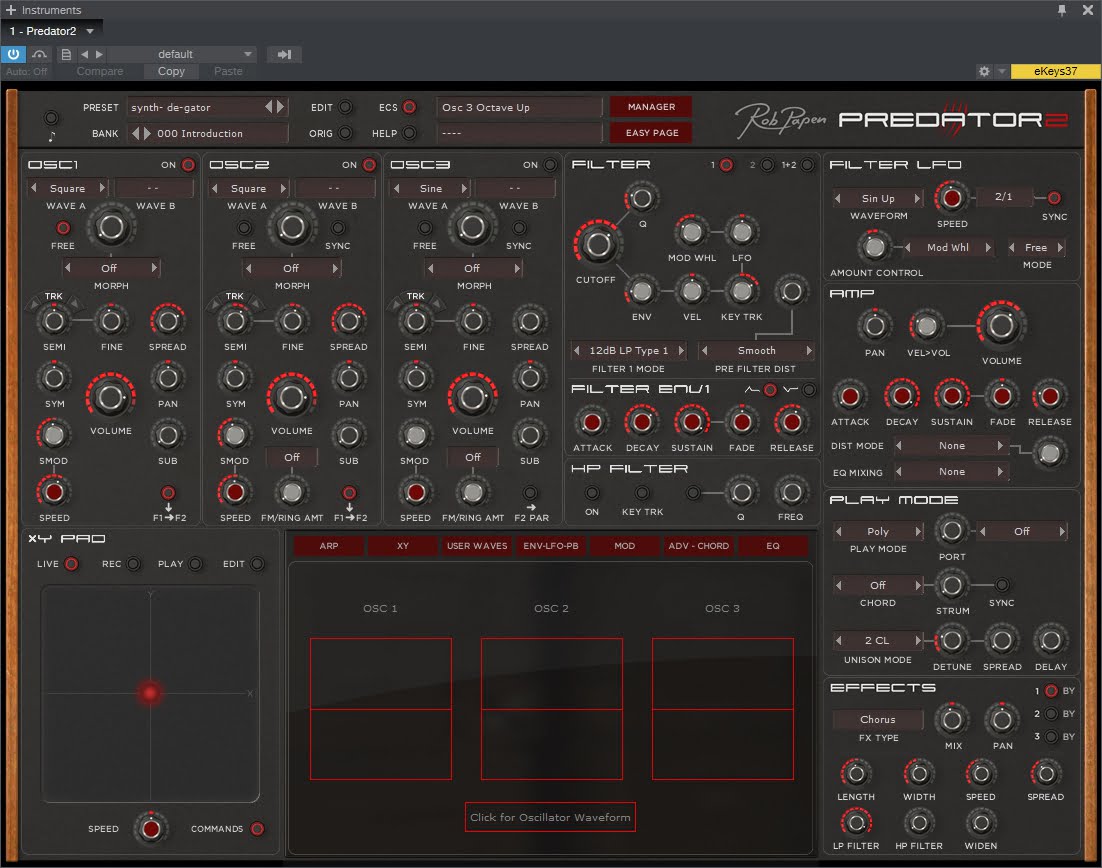Go to next host preset arrow
The image size is (1102, 868).
point(99,54)
